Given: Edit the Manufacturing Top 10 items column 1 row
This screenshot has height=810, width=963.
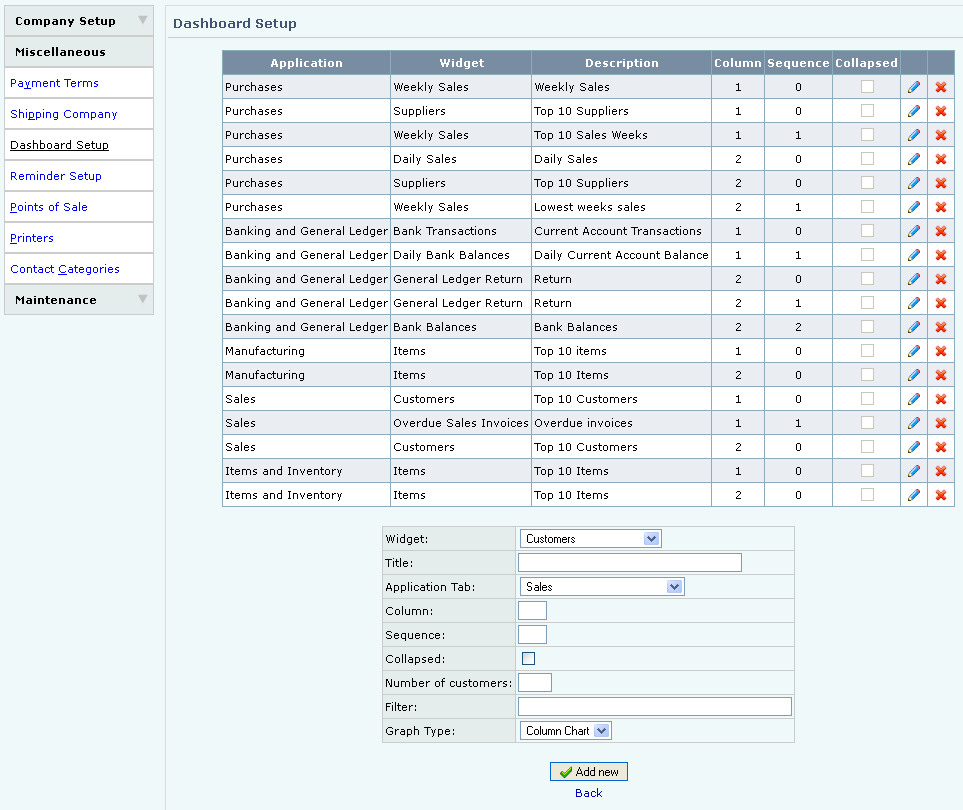Looking at the screenshot, I should pyautogui.click(x=914, y=351).
